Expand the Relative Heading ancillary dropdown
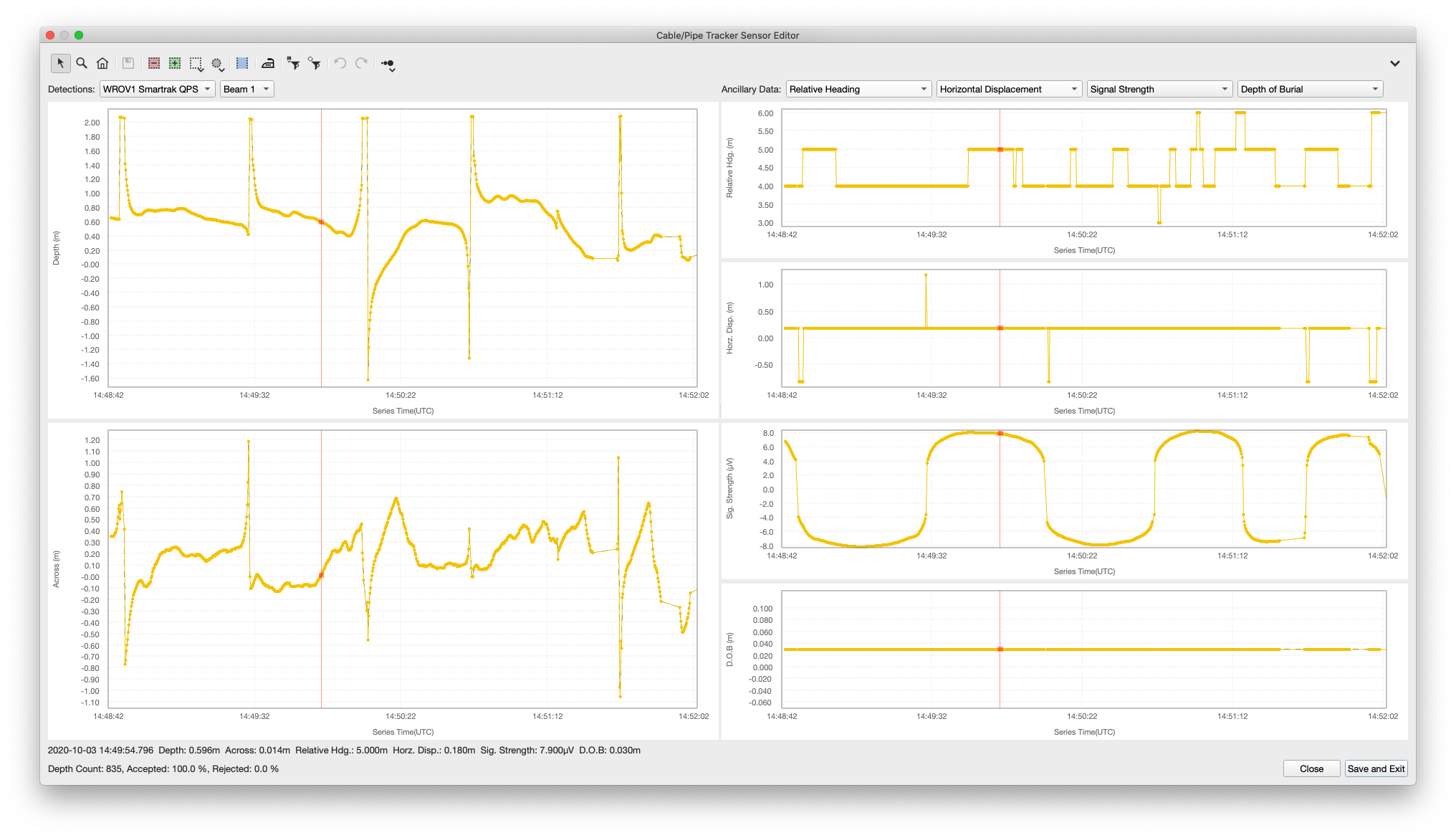 858,89
